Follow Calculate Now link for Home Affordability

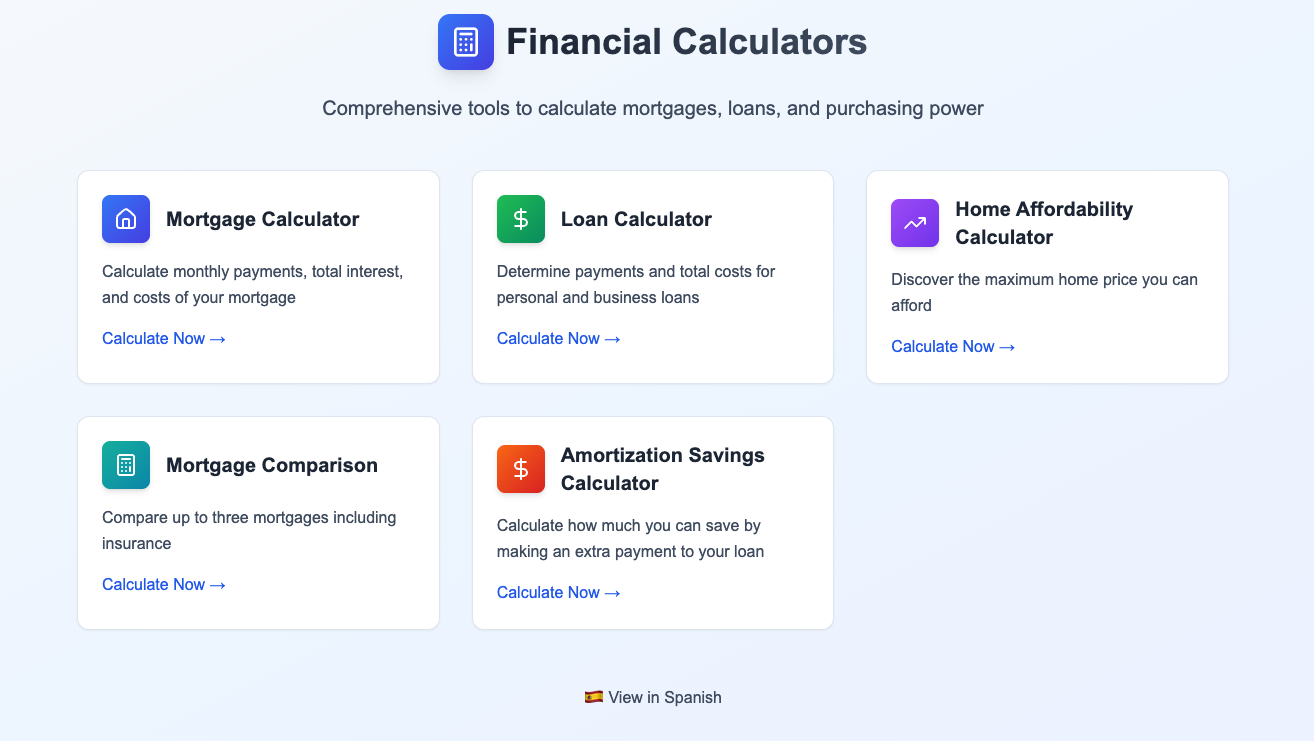tap(953, 346)
